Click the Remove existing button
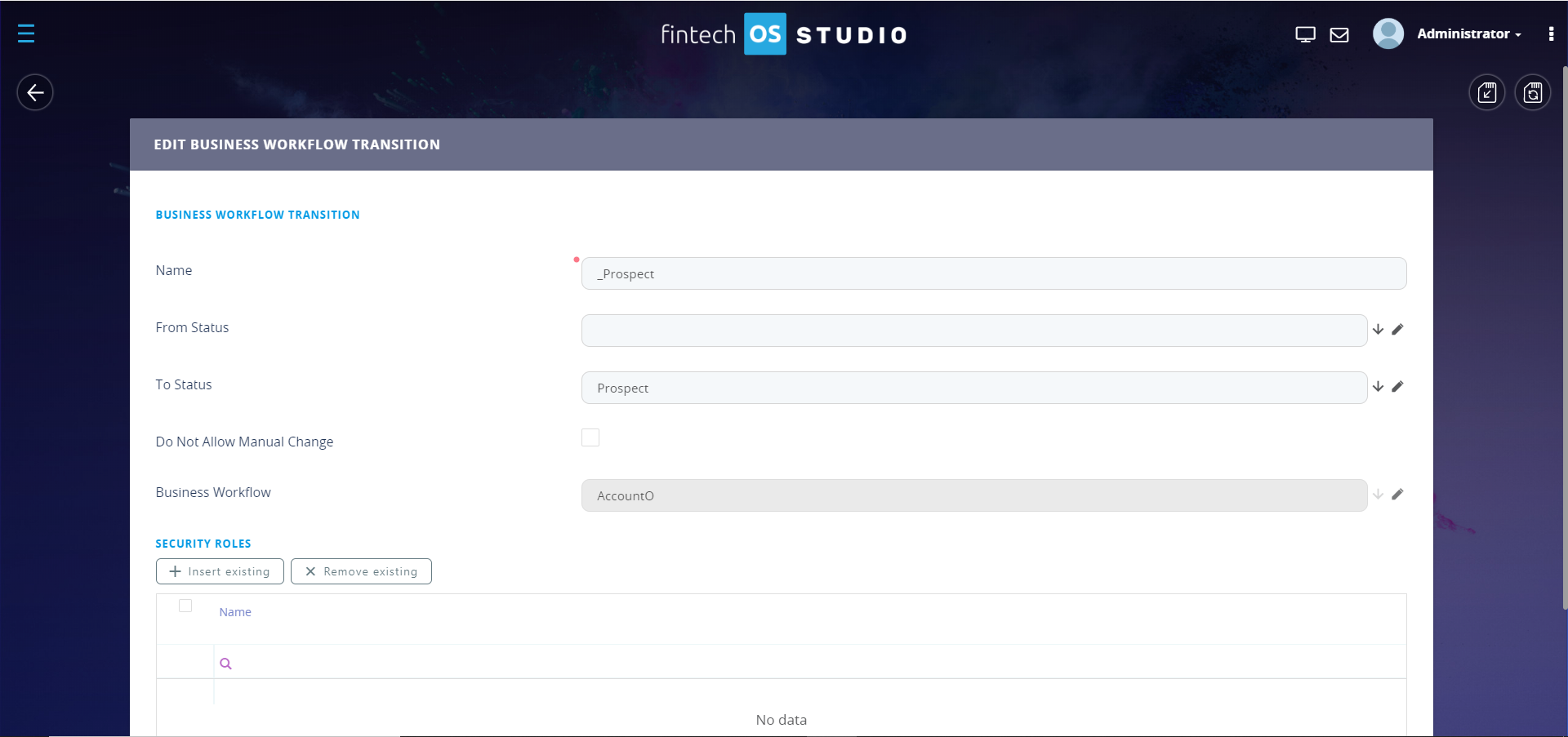1568x737 pixels. click(361, 571)
